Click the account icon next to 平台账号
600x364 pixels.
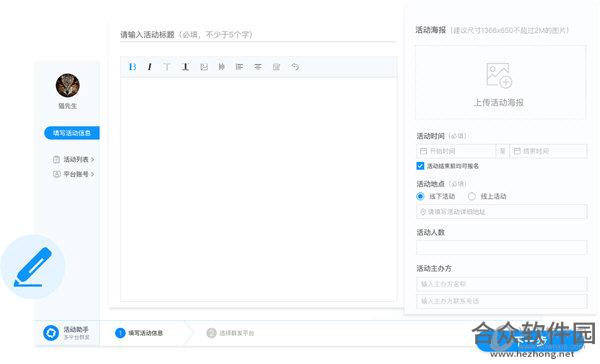point(57,174)
